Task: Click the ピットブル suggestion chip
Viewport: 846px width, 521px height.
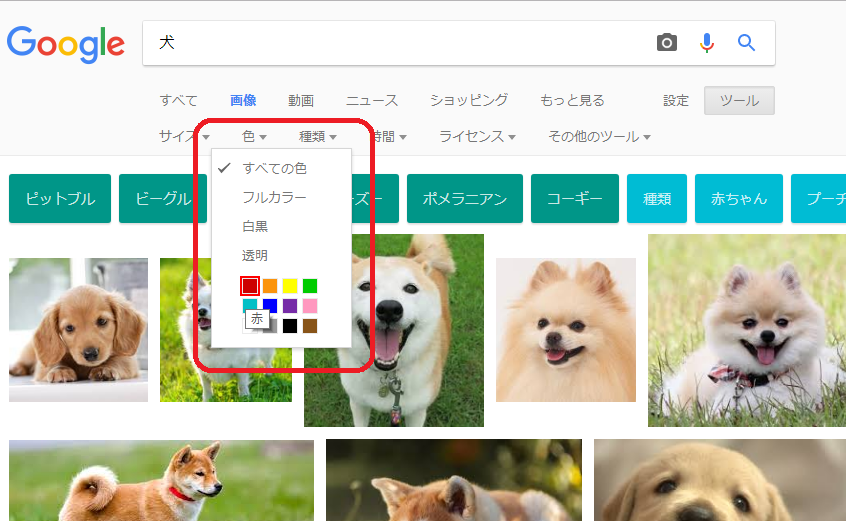Action: (x=60, y=198)
